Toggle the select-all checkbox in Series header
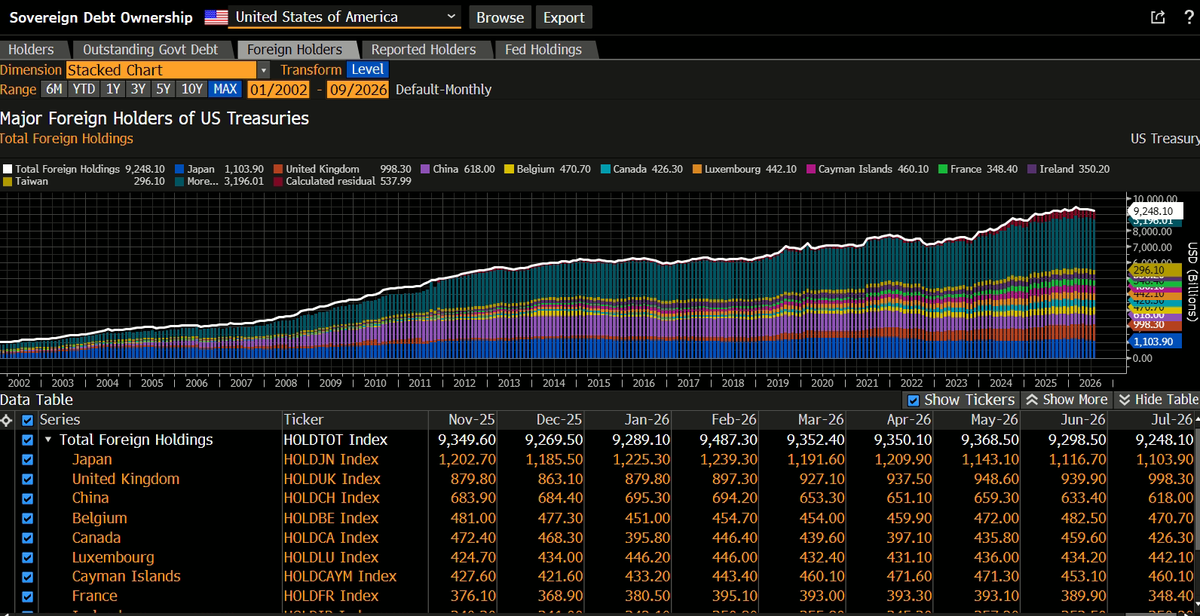This screenshot has width=1200, height=616. (x=27, y=420)
